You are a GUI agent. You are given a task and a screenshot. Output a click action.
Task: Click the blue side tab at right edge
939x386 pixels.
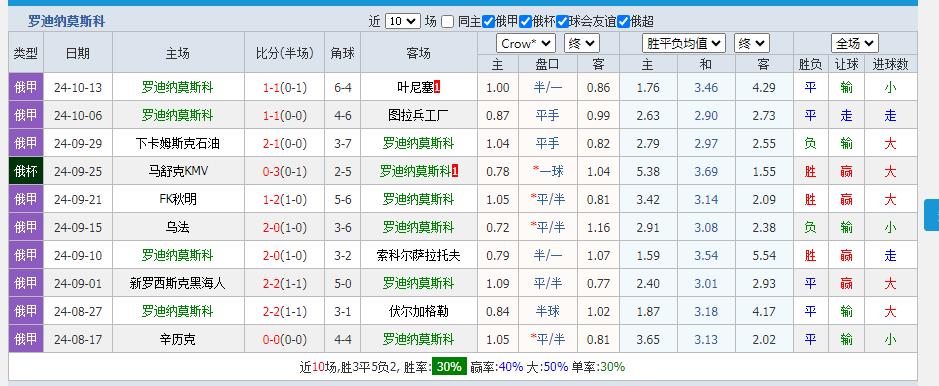[x=931, y=215]
